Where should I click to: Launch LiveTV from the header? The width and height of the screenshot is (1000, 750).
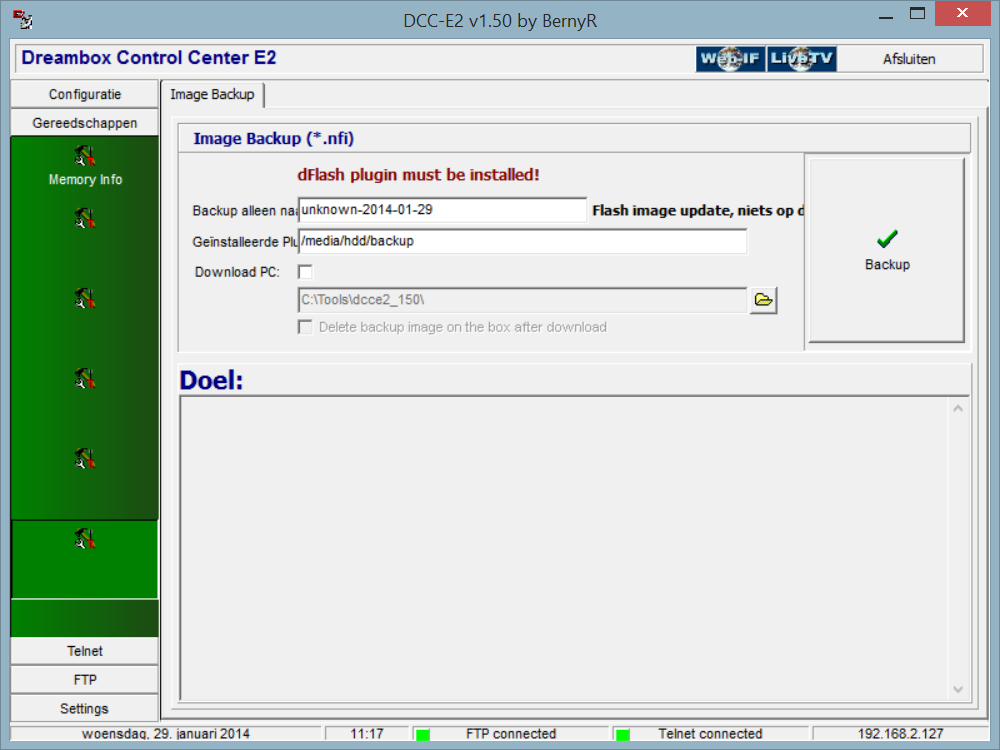pyautogui.click(x=802, y=59)
